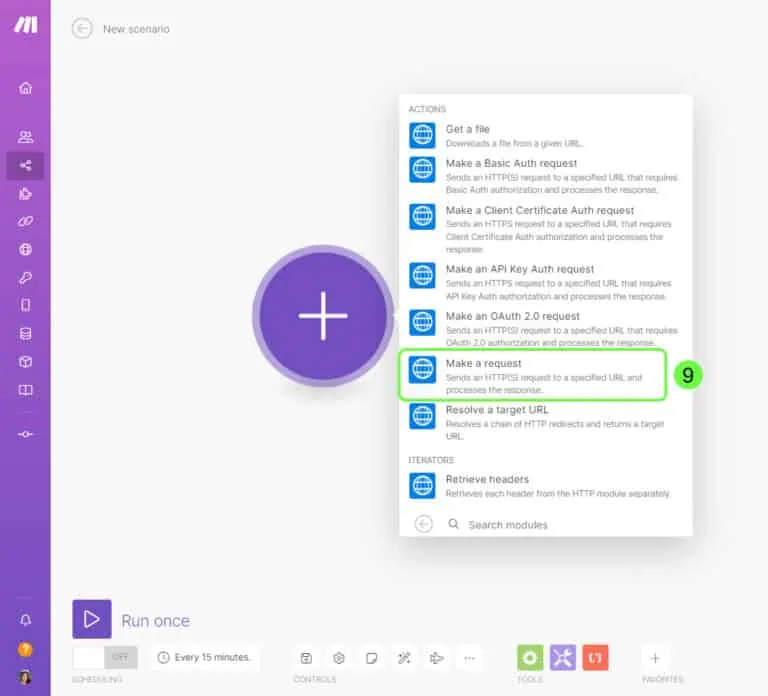Screen dimensions: 768x696
Task: Click the notes icon in controls
Action: pyautogui.click(x=372, y=658)
